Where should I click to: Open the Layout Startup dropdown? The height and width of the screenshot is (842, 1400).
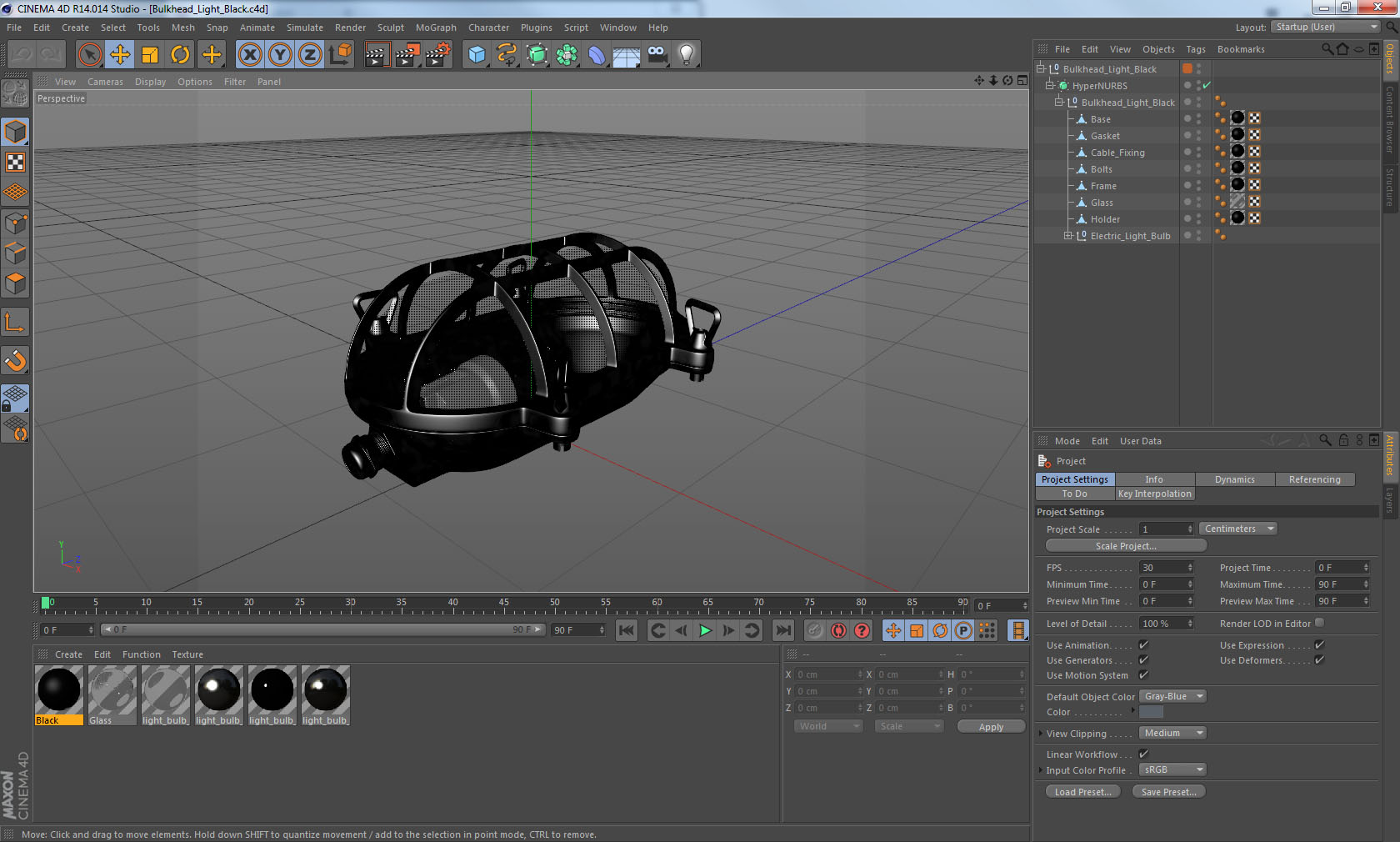[x=1326, y=27]
